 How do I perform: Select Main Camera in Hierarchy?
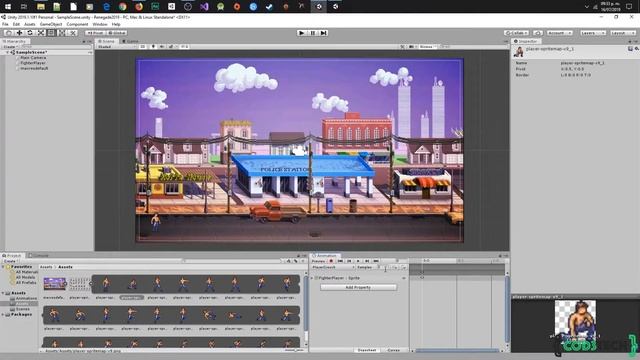click(x=33, y=58)
